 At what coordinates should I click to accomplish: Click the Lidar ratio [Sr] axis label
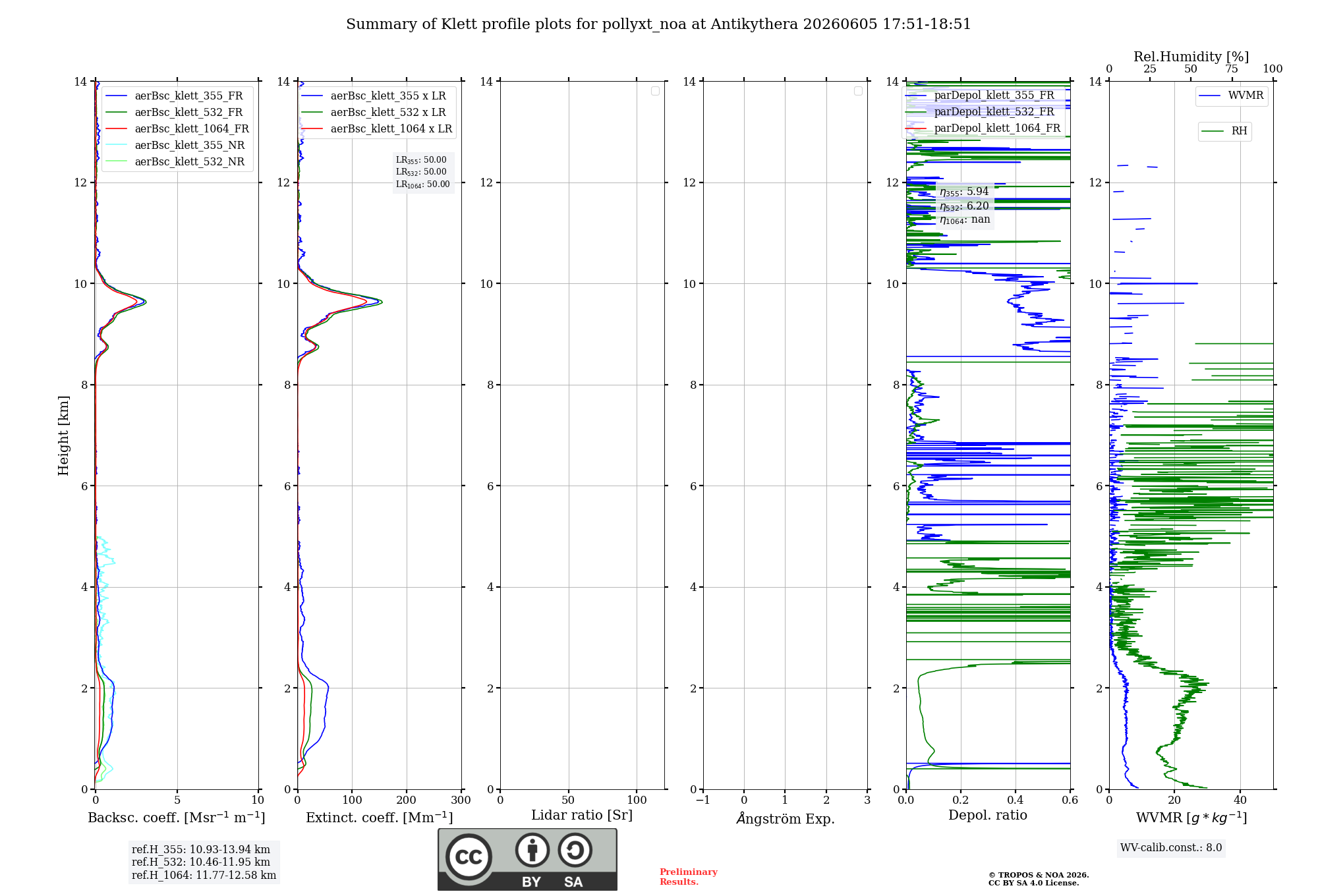coord(582,816)
